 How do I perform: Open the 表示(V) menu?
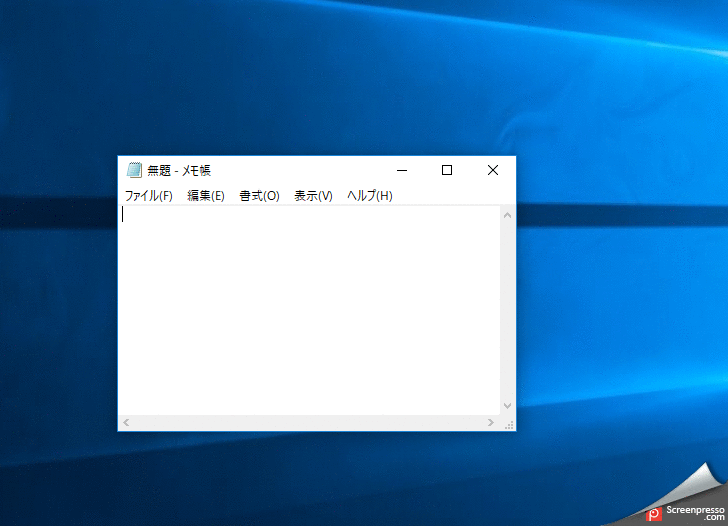[313, 196]
